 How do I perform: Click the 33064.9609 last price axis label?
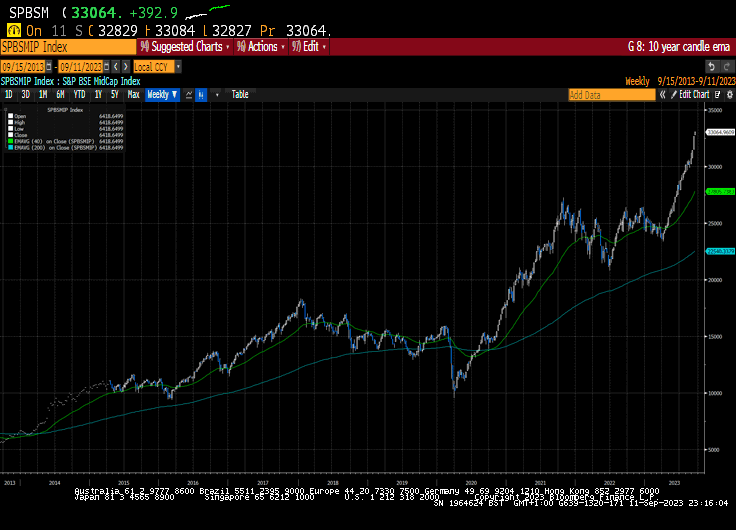721,132
